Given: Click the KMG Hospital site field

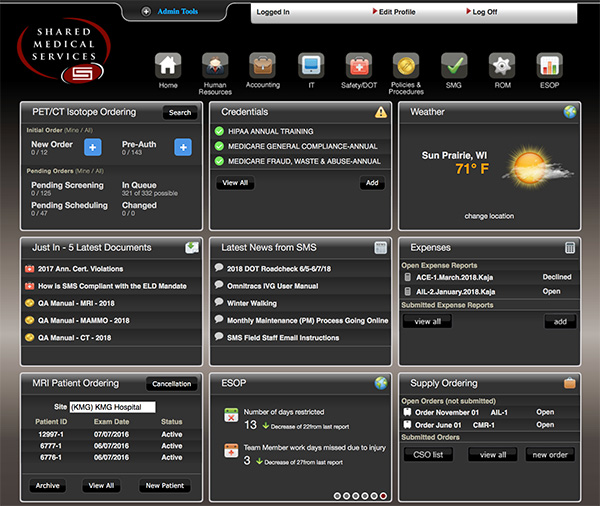Looking at the screenshot, I should pos(112,407).
